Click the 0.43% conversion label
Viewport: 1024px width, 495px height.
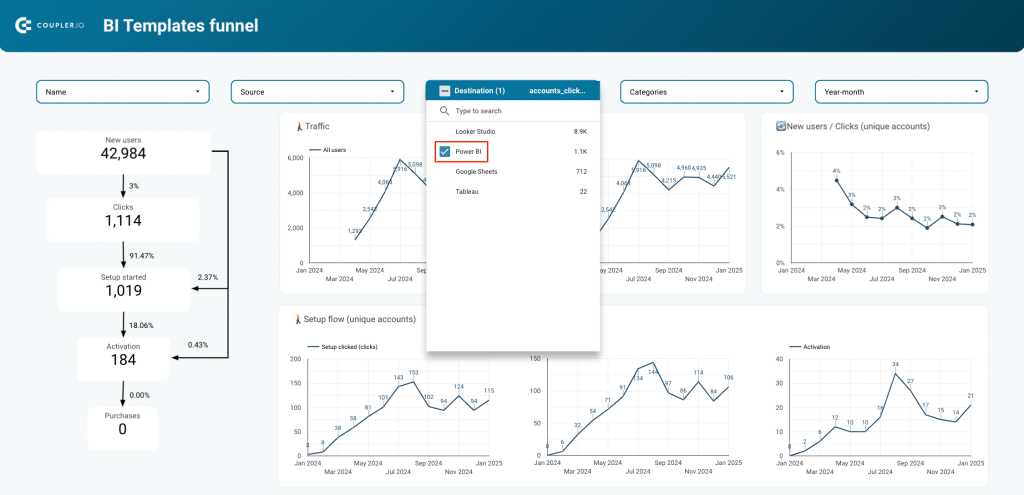[198, 345]
